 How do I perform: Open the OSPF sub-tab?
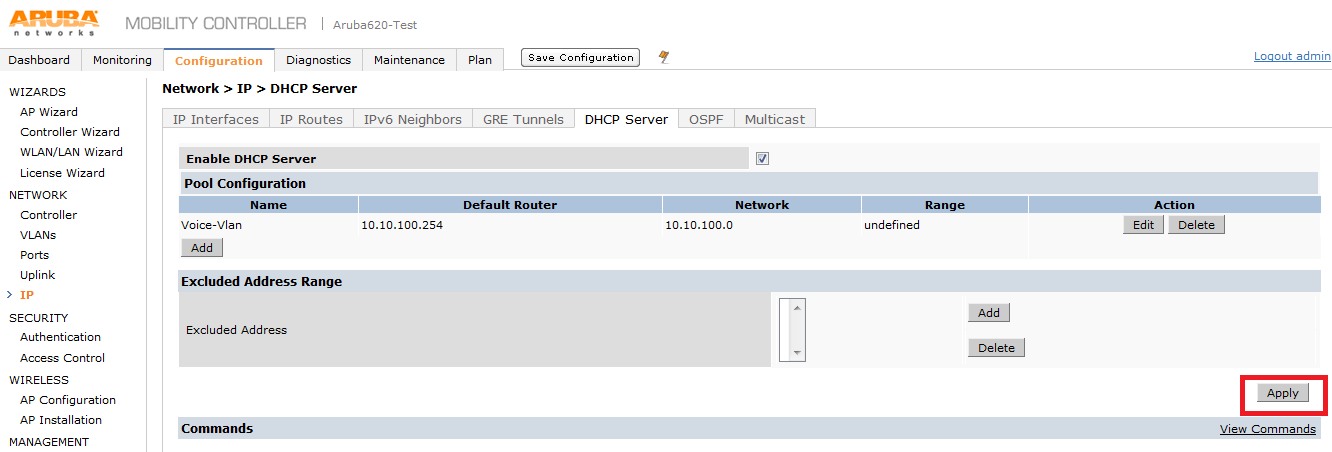click(706, 119)
